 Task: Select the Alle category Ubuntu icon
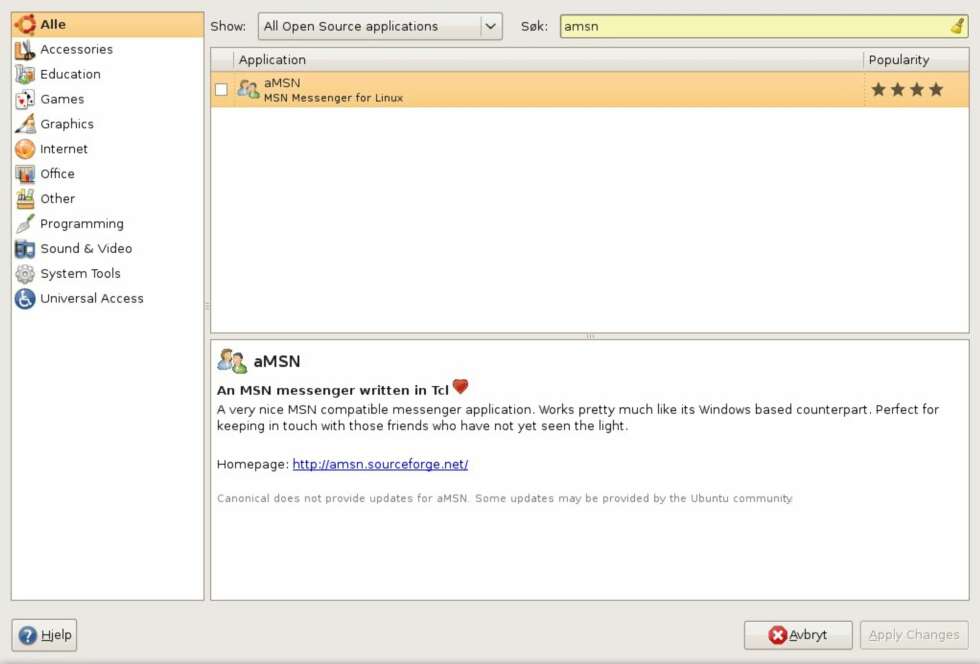tap(25, 24)
